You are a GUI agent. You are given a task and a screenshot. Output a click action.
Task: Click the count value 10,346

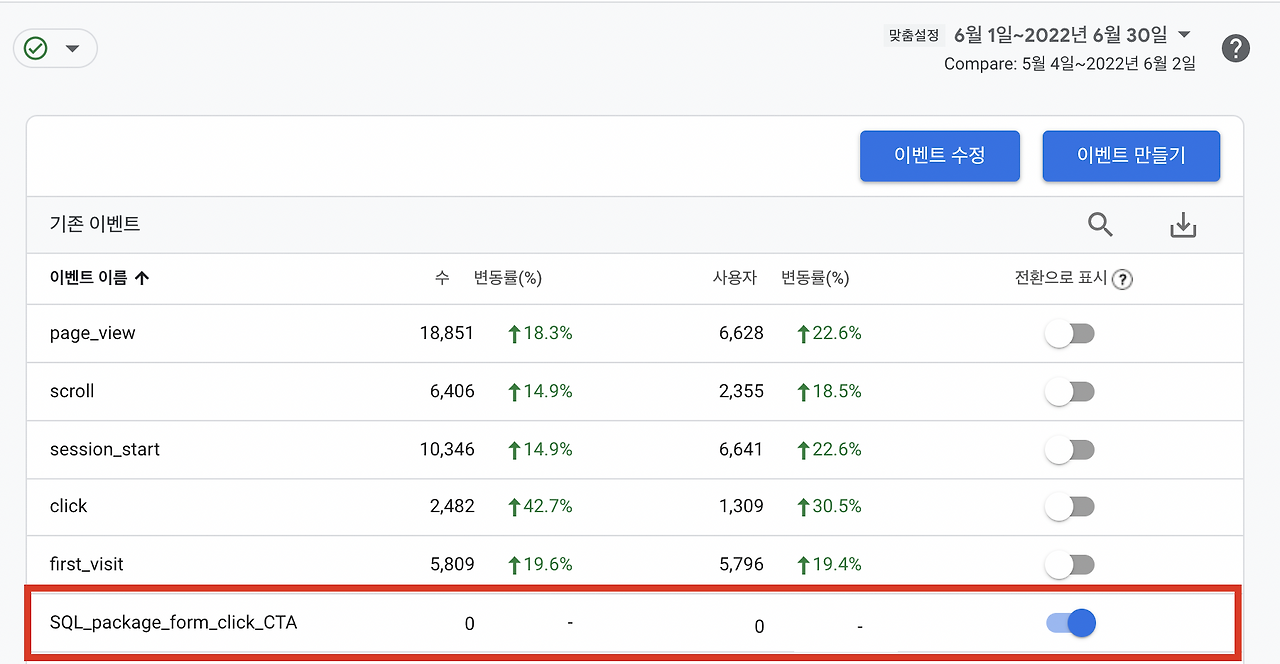[446, 449]
